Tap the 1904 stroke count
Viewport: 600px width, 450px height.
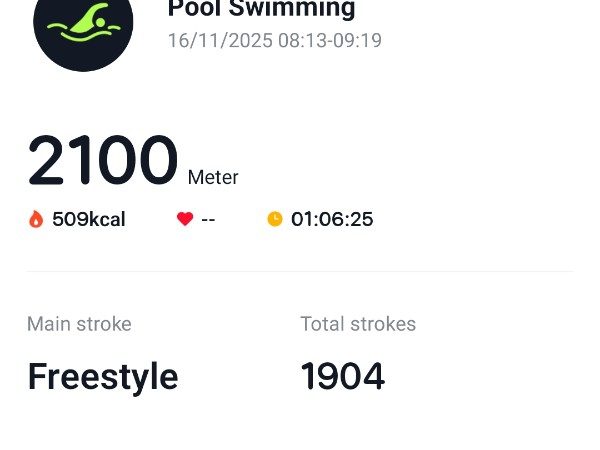pyautogui.click(x=342, y=377)
